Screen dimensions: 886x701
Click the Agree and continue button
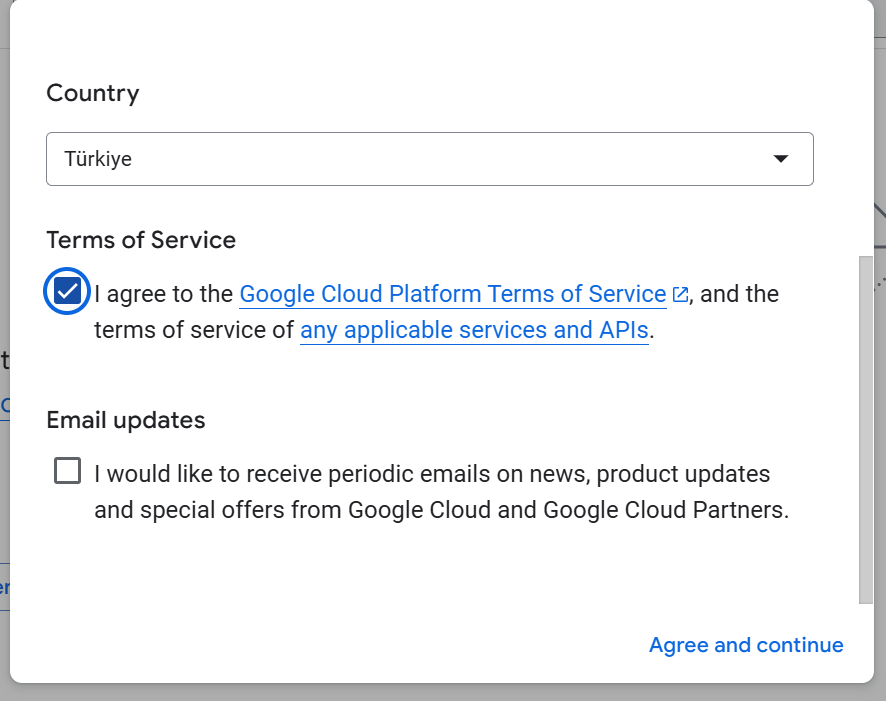pyautogui.click(x=745, y=645)
